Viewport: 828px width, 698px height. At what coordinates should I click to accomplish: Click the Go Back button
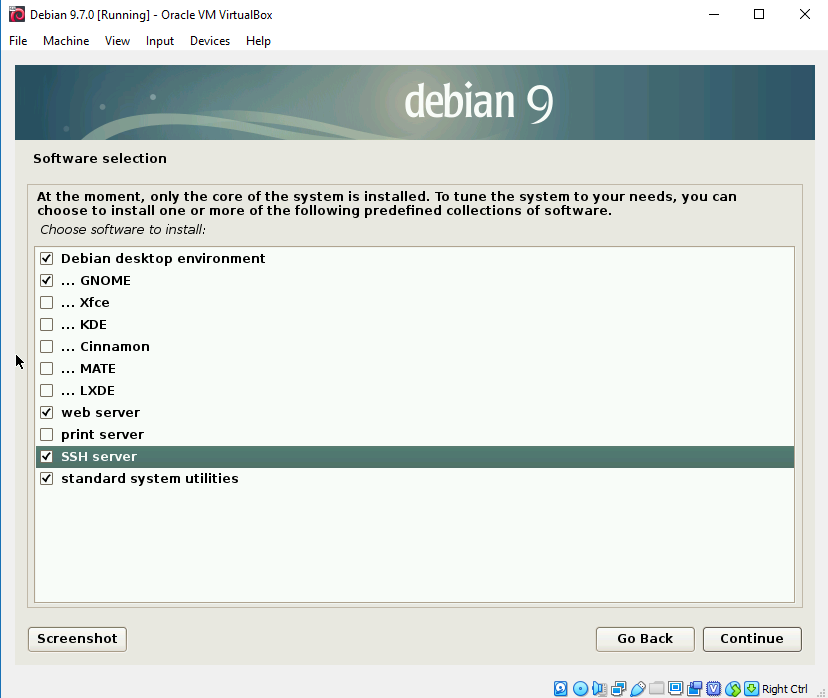click(645, 639)
